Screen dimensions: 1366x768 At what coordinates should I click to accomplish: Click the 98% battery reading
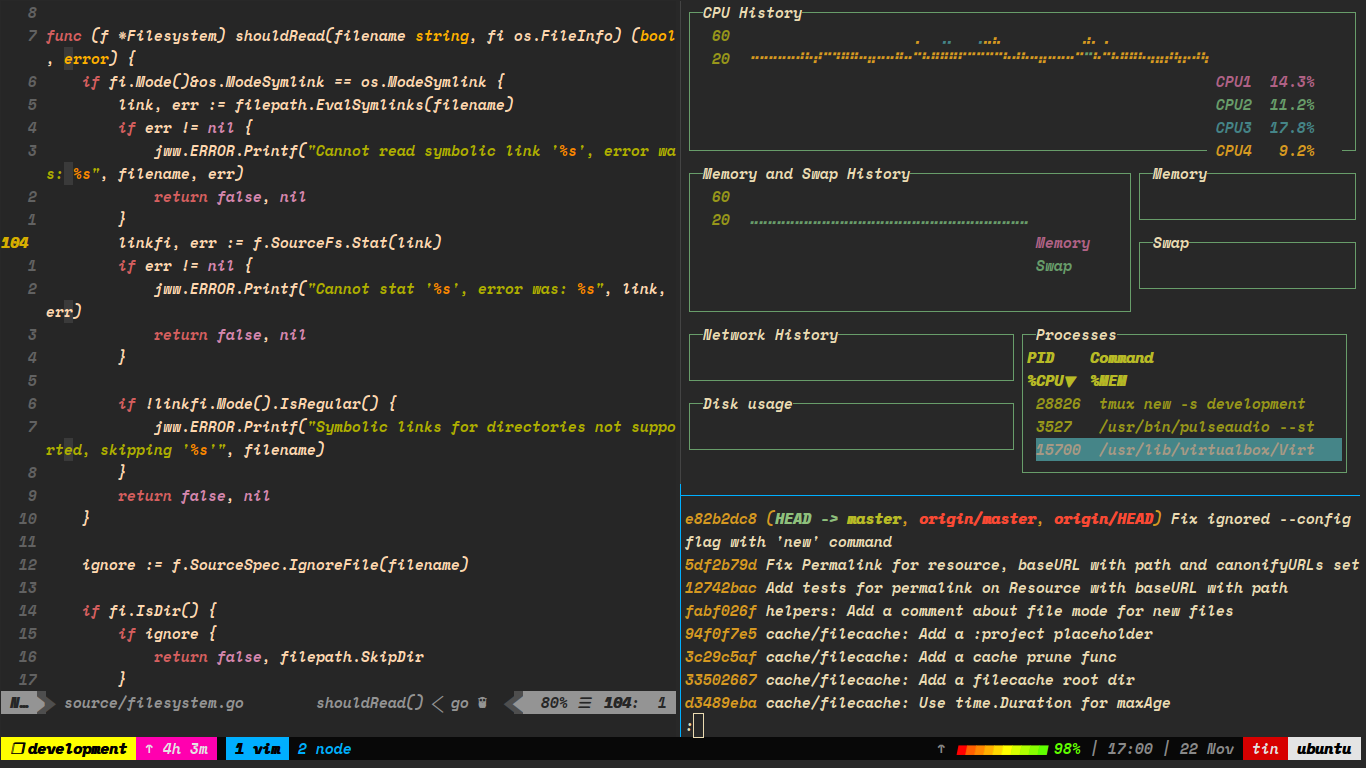point(1067,749)
